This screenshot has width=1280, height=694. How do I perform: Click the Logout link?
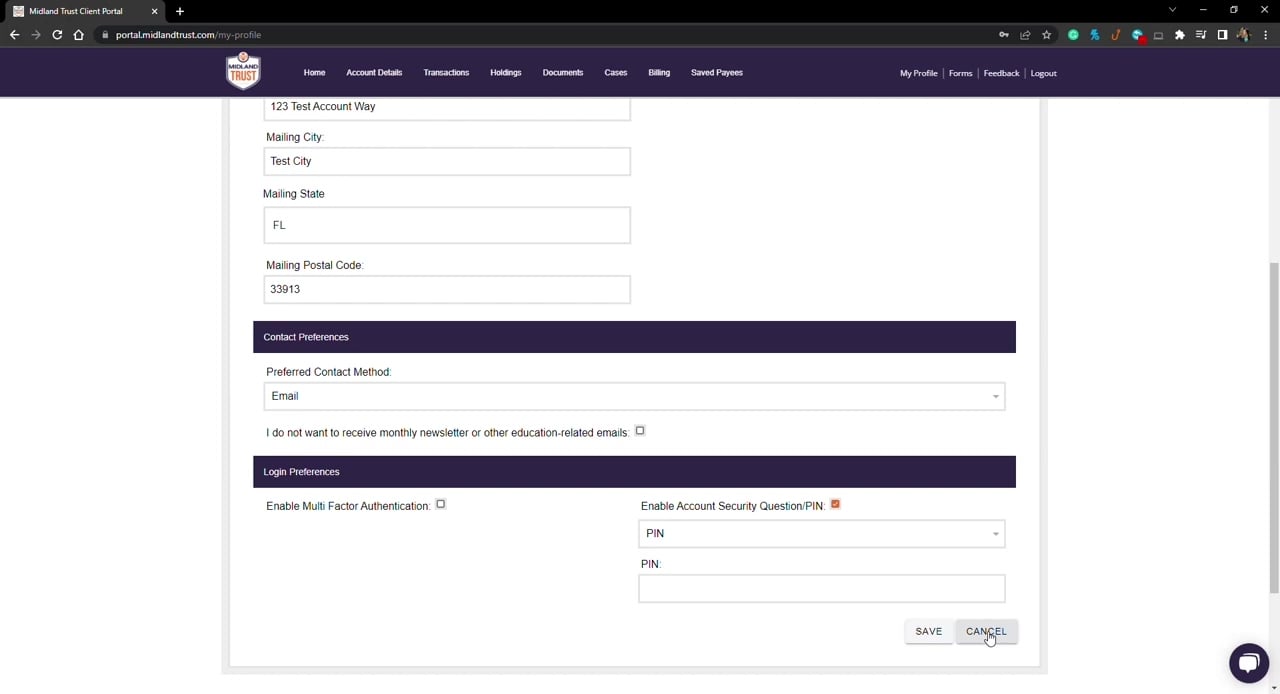click(1043, 73)
